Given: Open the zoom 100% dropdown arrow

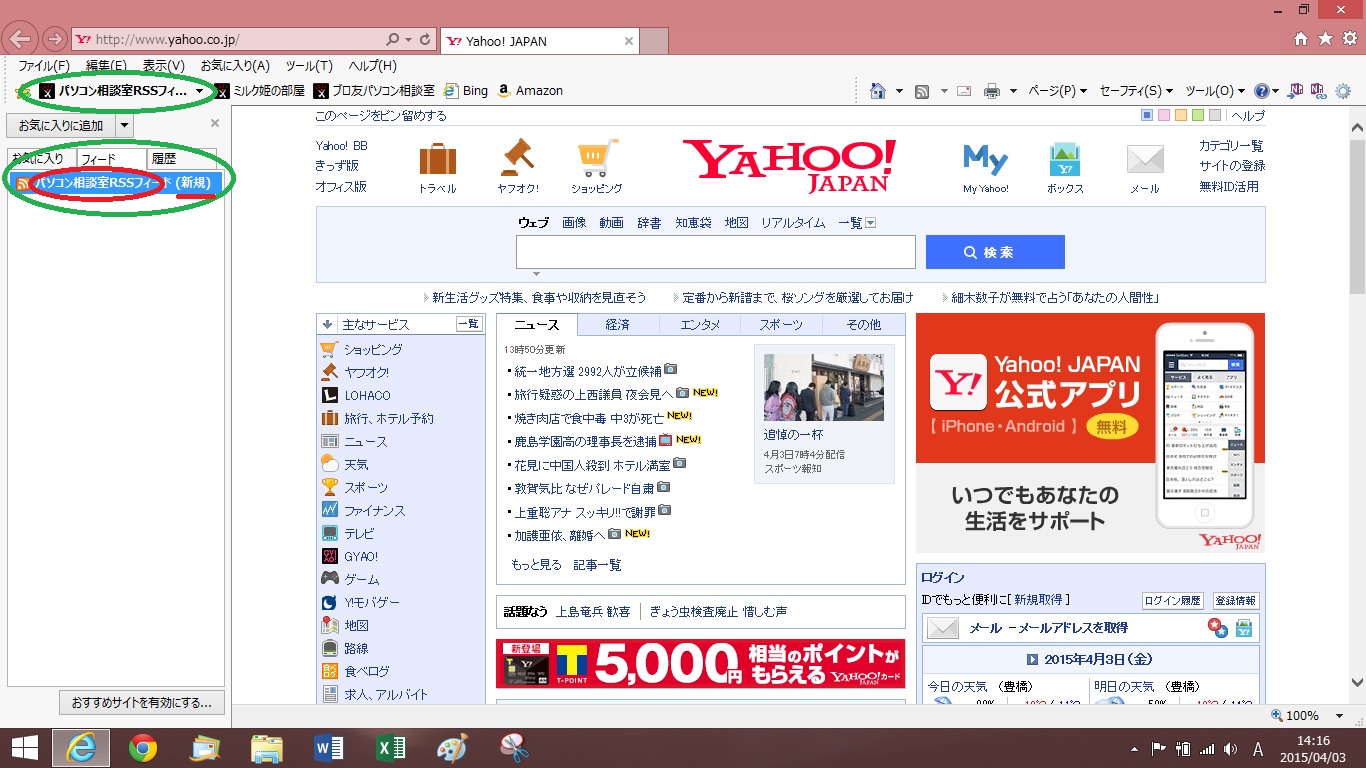Looking at the screenshot, I should point(1340,716).
